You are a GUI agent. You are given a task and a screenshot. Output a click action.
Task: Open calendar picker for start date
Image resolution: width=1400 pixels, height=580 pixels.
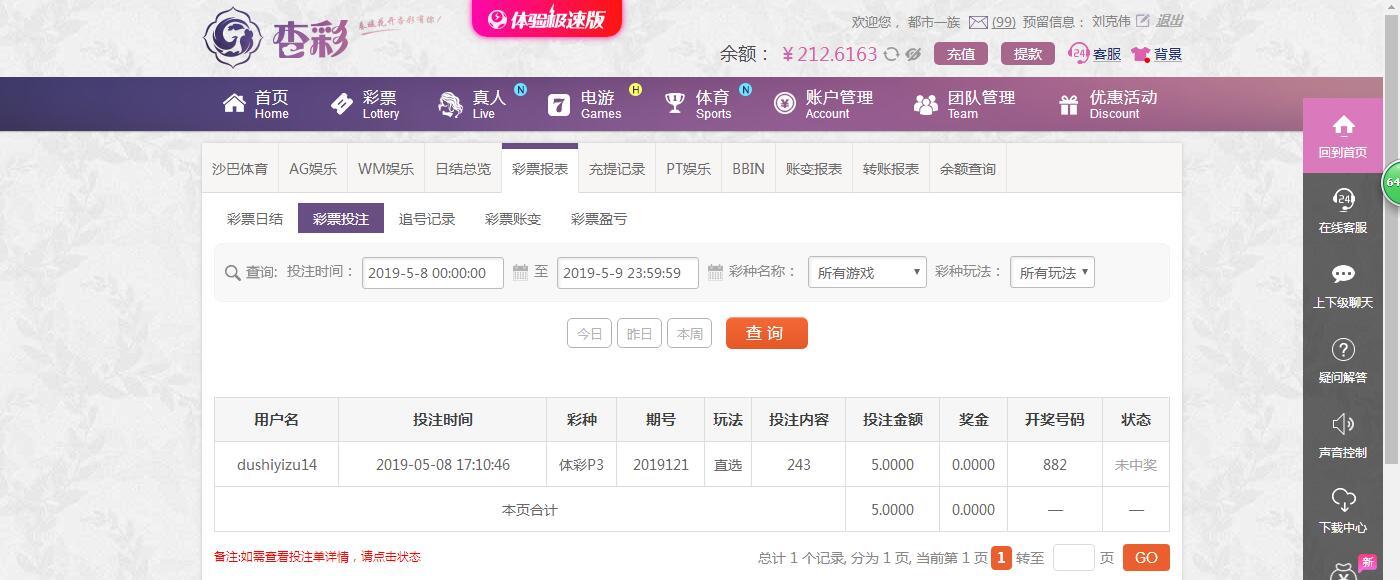(520, 272)
